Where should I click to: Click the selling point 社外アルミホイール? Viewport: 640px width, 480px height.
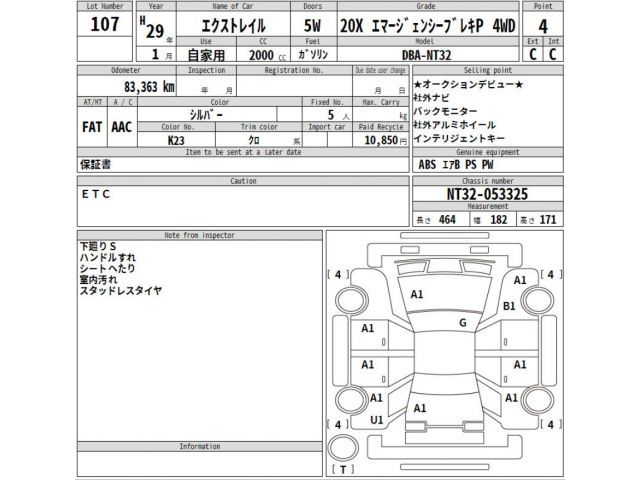(454, 125)
